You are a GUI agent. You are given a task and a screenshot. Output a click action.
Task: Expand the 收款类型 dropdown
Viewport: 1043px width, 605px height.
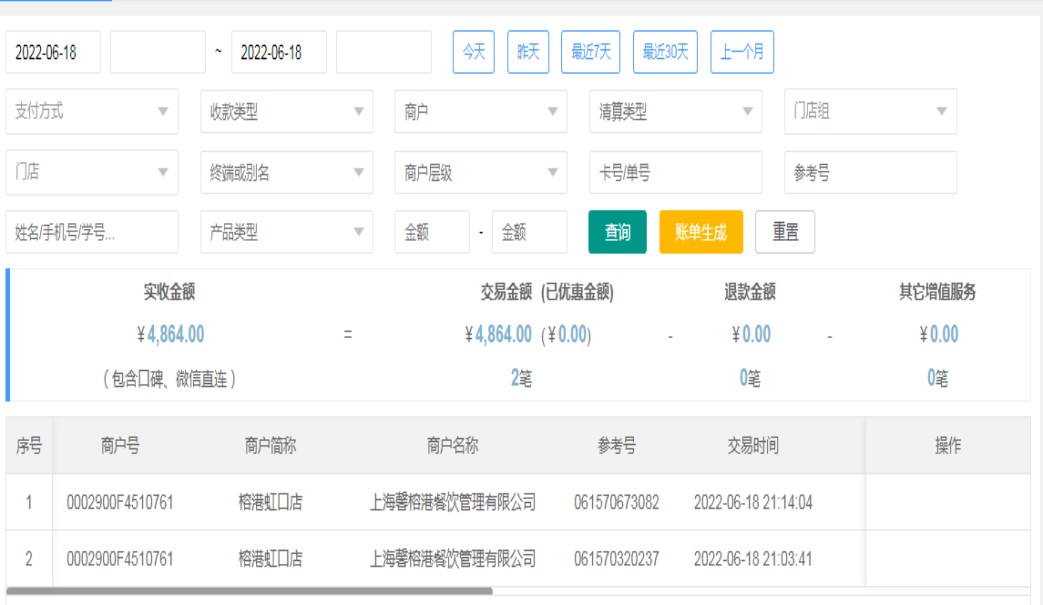[286, 112]
